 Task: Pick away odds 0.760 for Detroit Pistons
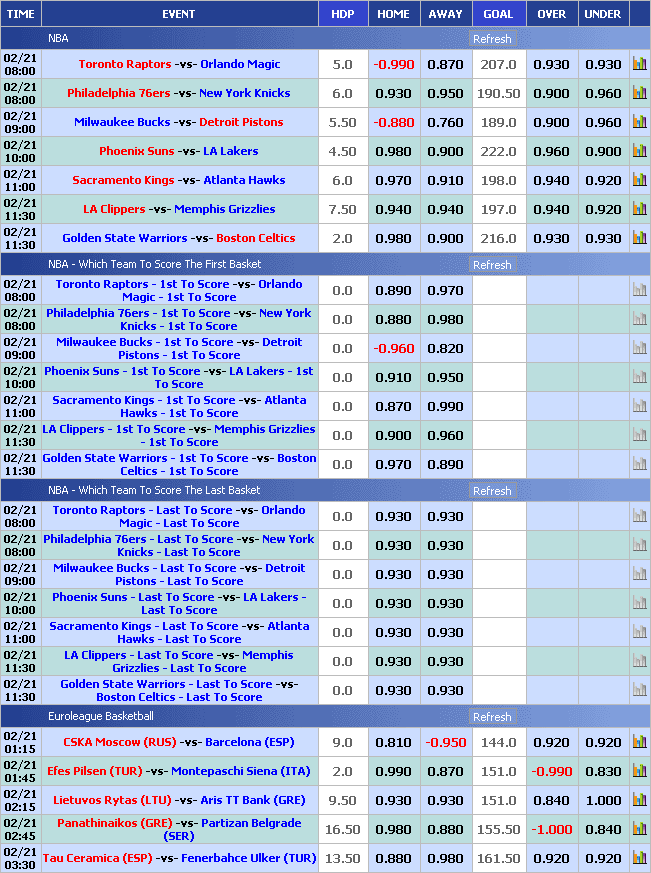pos(445,122)
